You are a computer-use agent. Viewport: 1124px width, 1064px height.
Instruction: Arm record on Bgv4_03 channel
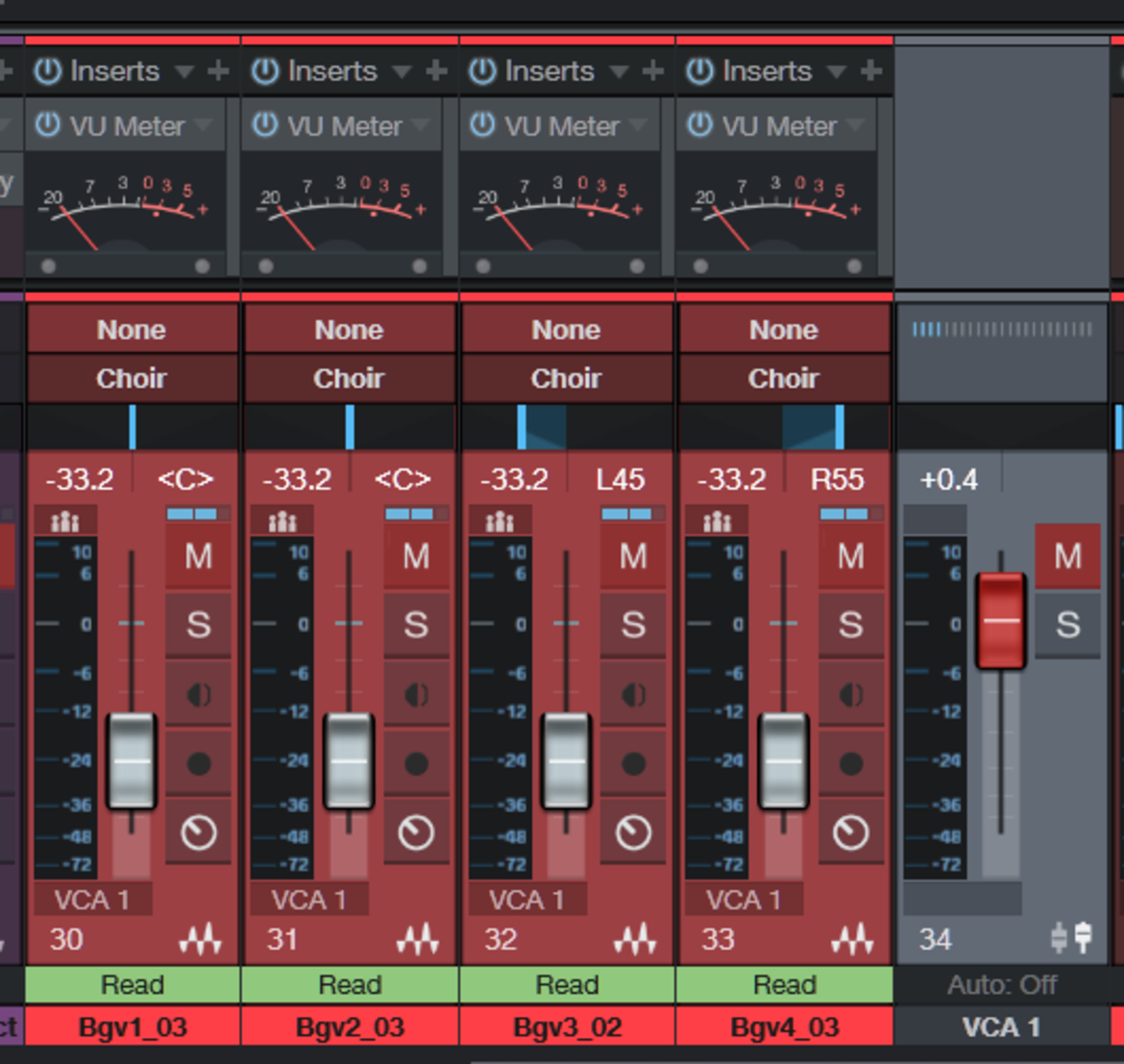coord(851,763)
